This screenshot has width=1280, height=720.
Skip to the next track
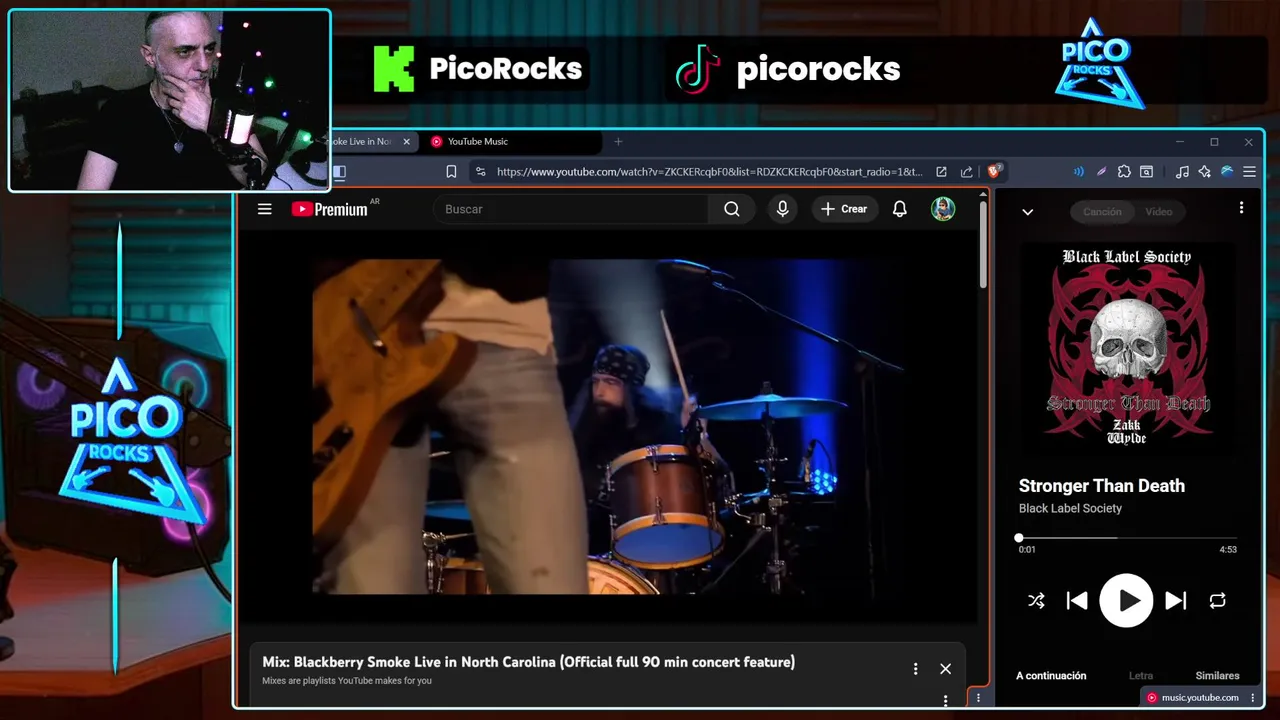point(1176,601)
